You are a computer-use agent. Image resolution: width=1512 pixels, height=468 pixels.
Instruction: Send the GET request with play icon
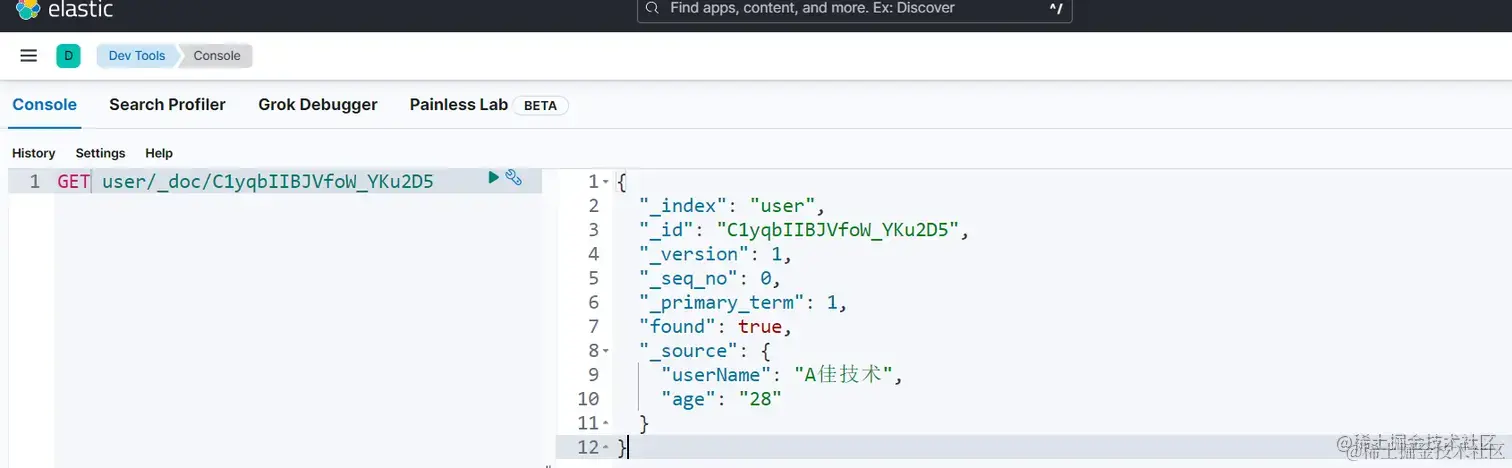click(493, 177)
